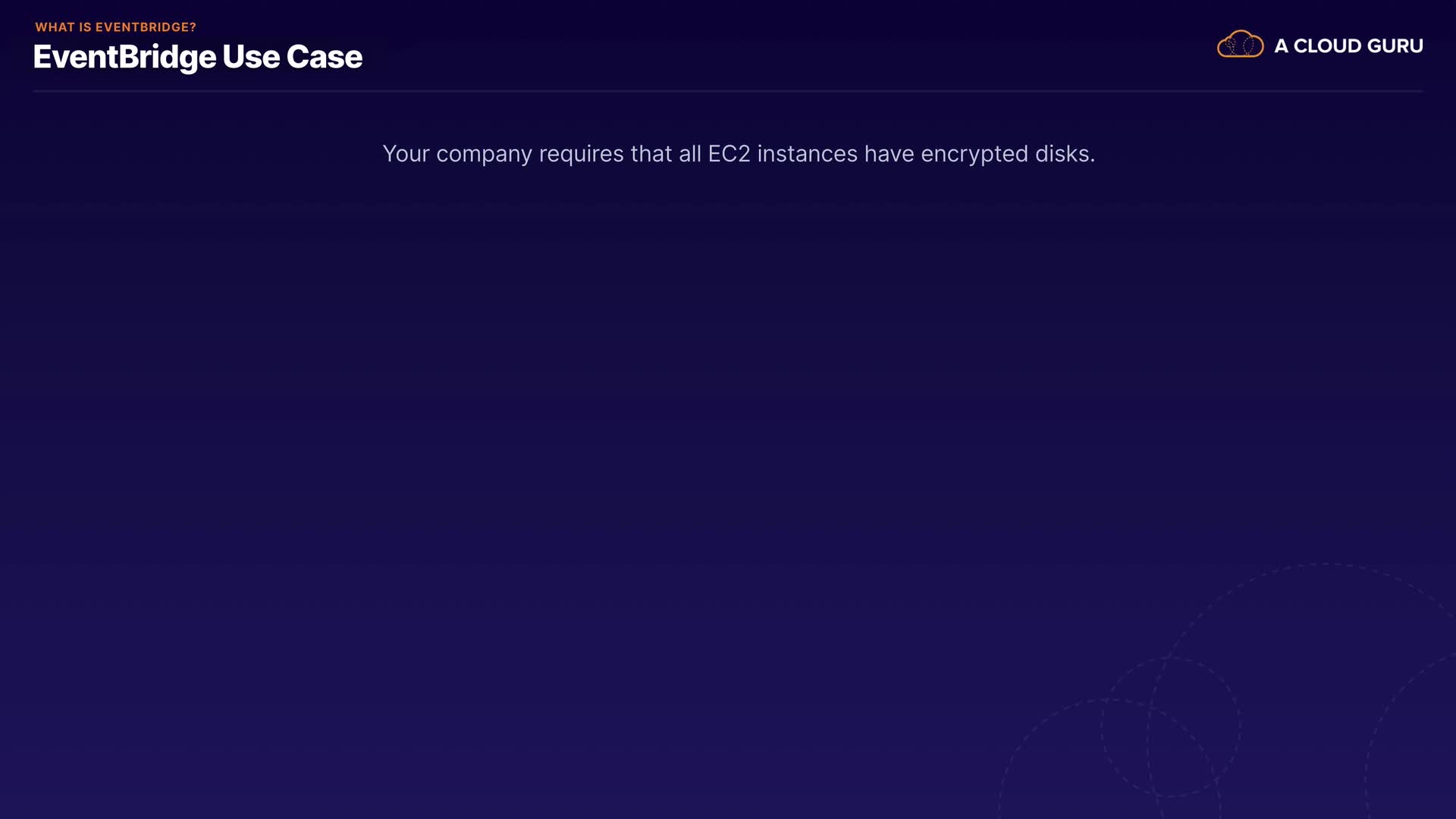Click the sentence about encrypted disks
Viewport: 1456px width, 819px height.
click(x=738, y=154)
